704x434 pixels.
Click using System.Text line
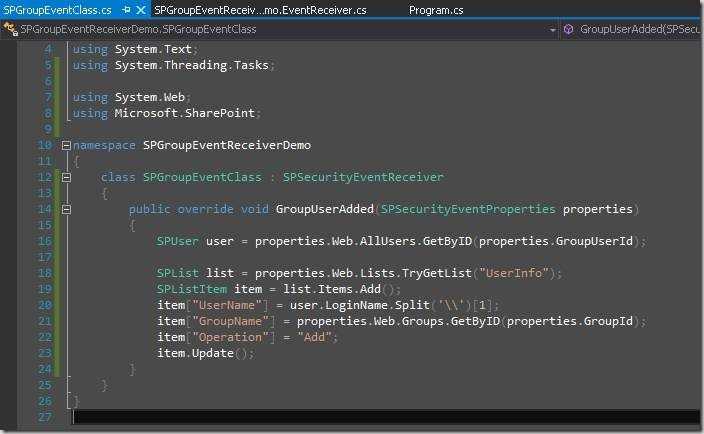point(135,49)
